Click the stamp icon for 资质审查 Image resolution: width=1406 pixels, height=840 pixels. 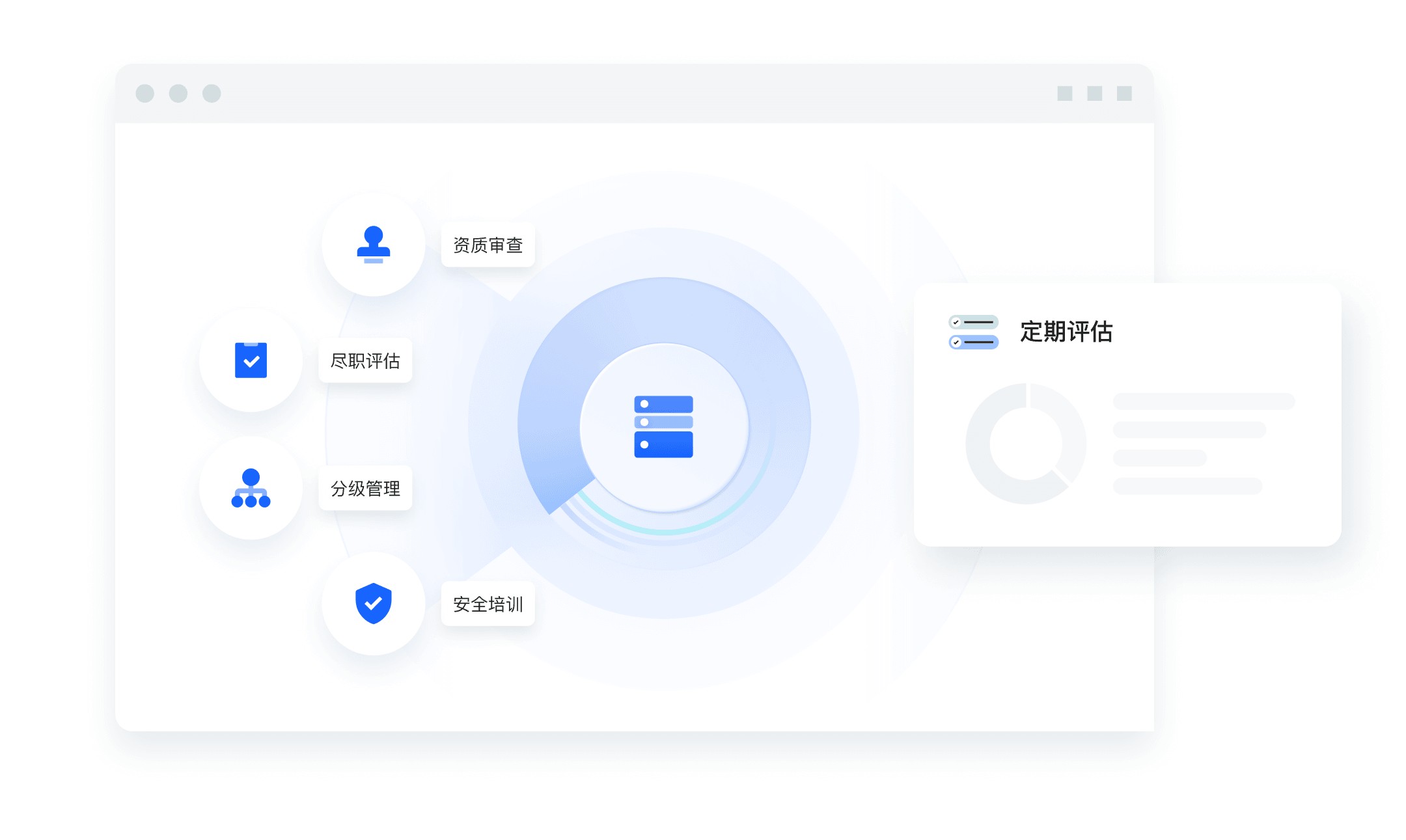(374, 245)
